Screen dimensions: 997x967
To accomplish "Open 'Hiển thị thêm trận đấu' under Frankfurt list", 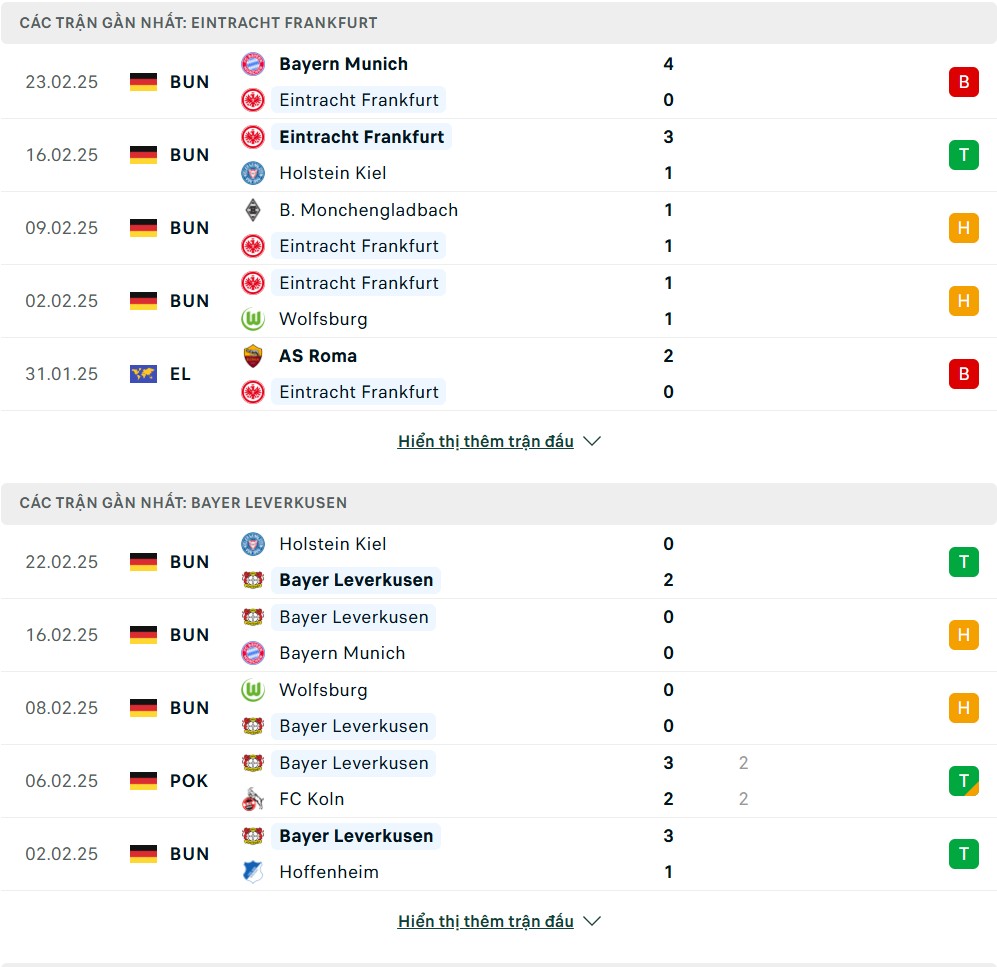I will (485, 441).
